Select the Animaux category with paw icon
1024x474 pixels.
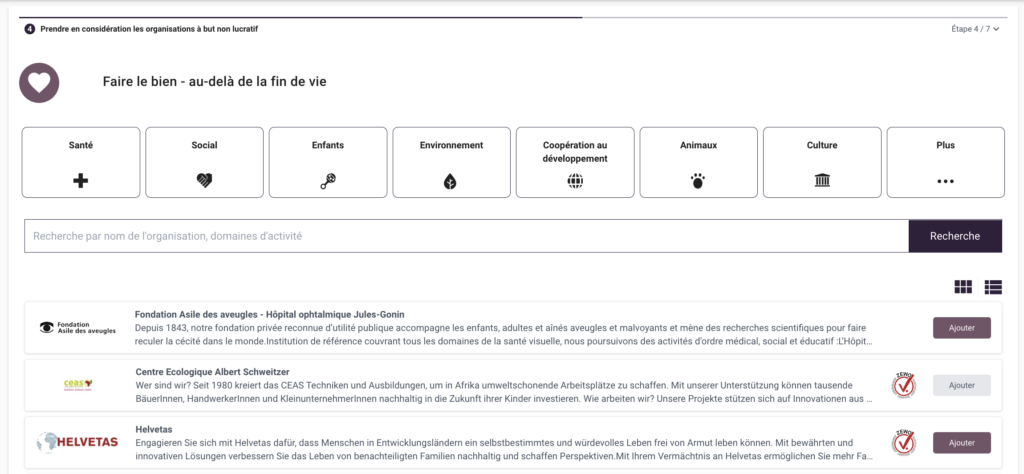click(698, 162)
